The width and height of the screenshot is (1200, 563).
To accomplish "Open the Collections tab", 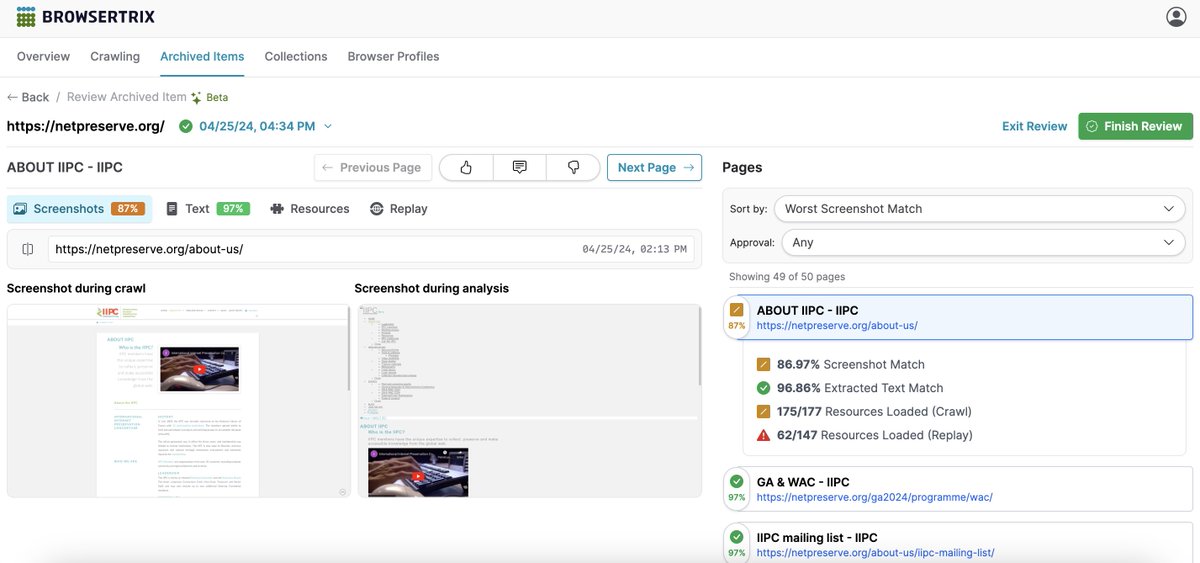I will pyautogui.click(x=296, y=57).
